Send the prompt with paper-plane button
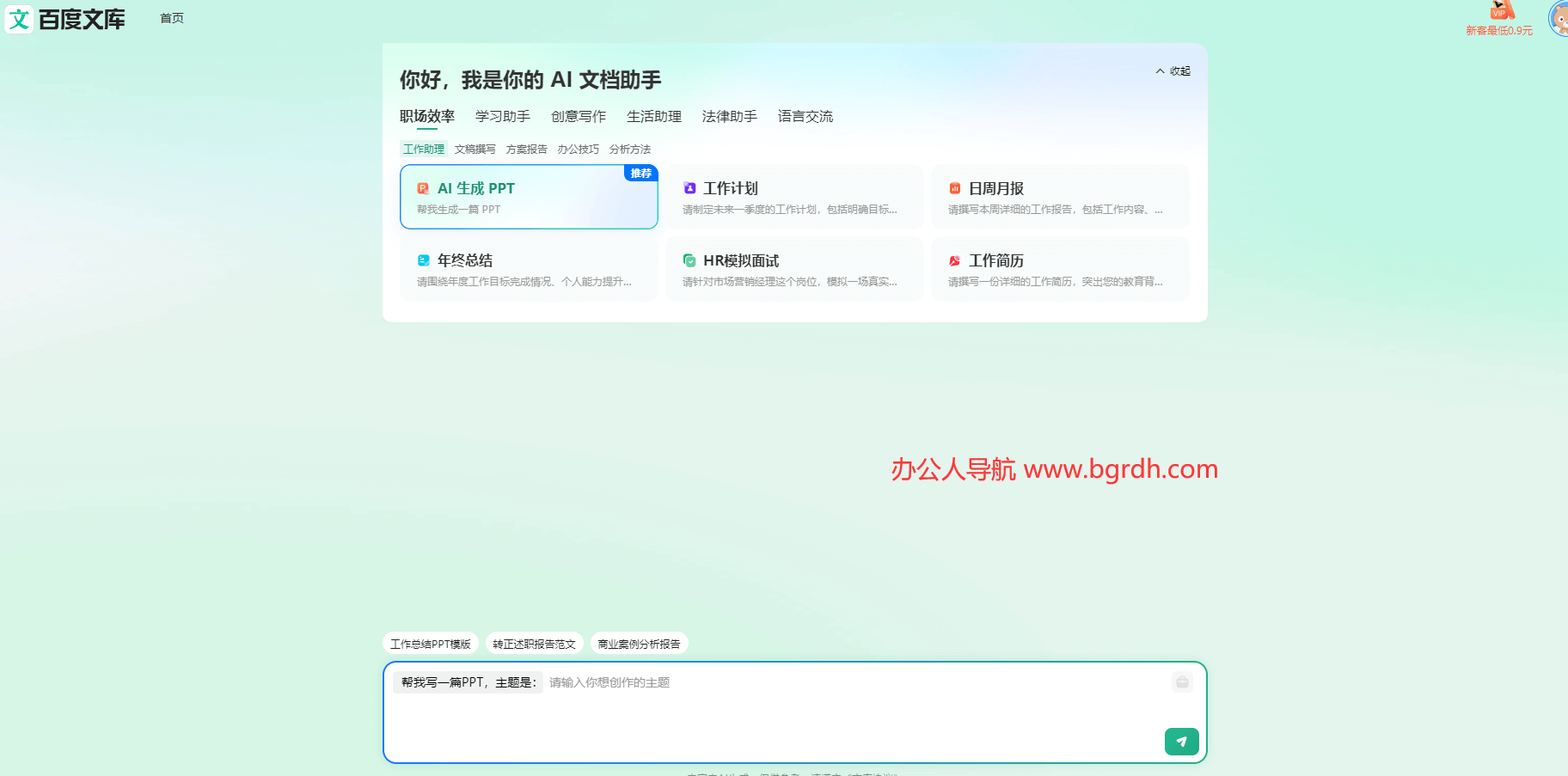This screenshot has height=776, width=1568. [x=1182, y=742]
